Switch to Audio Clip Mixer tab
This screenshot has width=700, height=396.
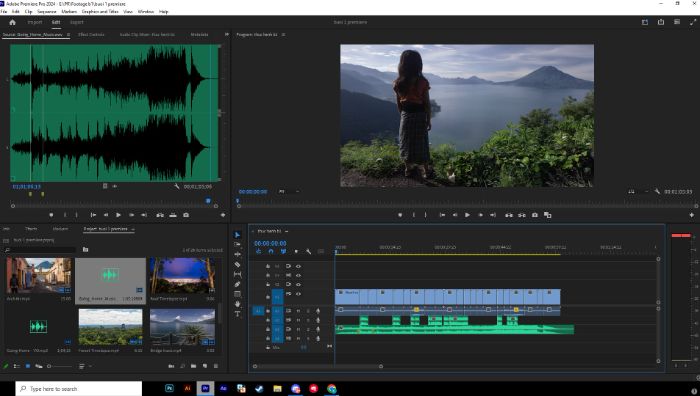pyautogui.click(x=147, y=34)
